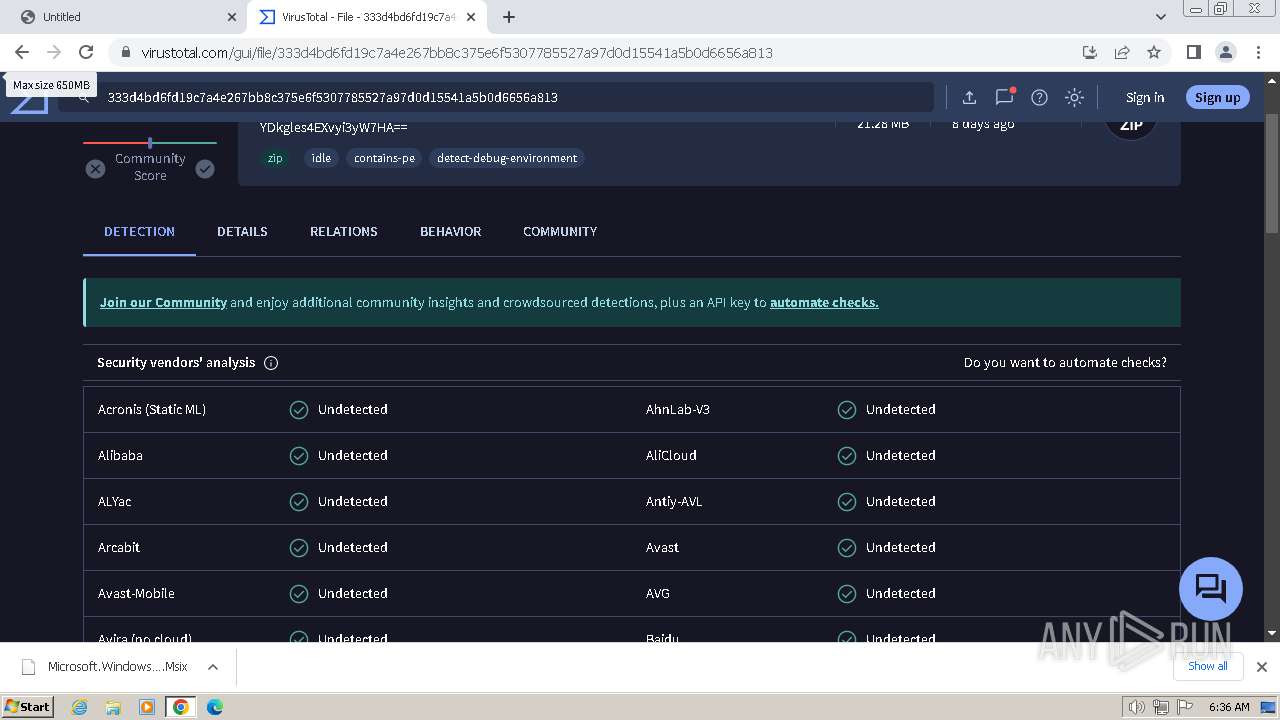Open the browser side panel icon
Screen dimensions: 1280x720
click(x=1193, y=52)
